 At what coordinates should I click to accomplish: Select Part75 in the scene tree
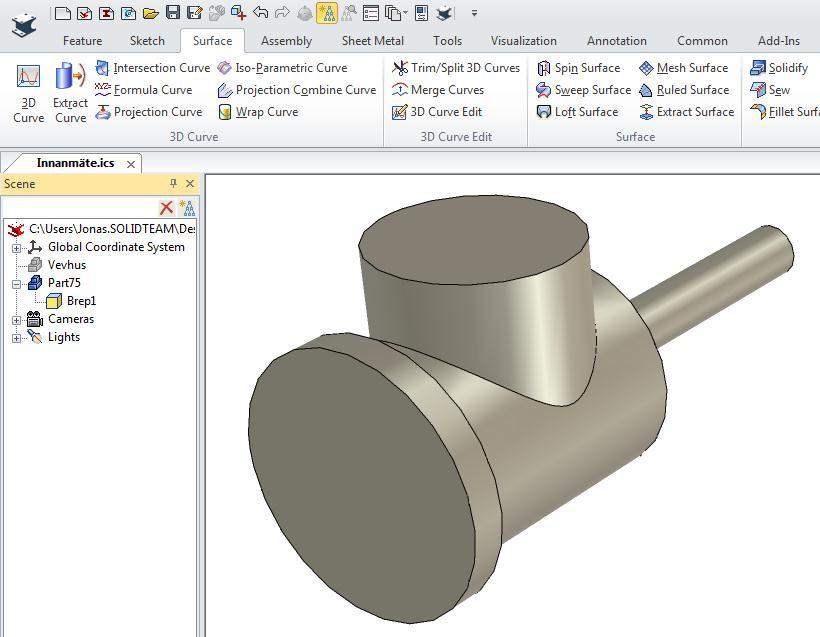tap(64, 283)
